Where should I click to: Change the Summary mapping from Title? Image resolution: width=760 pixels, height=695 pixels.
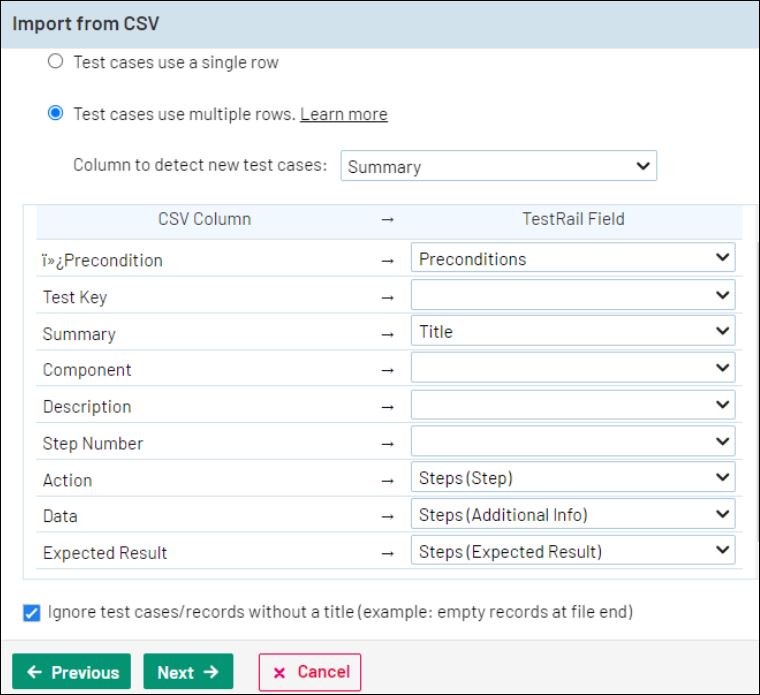click(x=572, y=332)
